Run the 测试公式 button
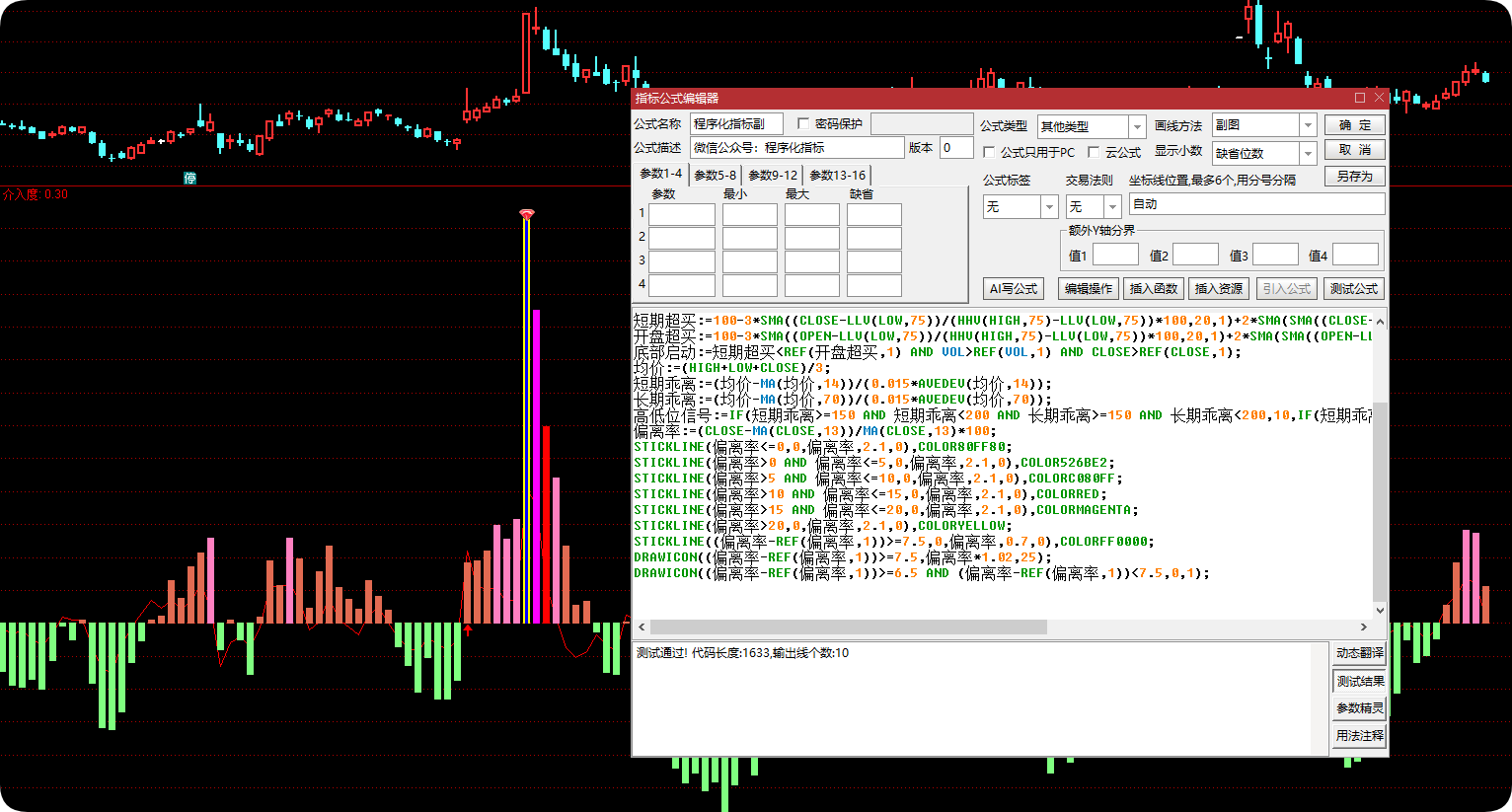Image resolution: width=1512 pixels, height=812 pixels. pyautogui.click(x=1354, y=289)
